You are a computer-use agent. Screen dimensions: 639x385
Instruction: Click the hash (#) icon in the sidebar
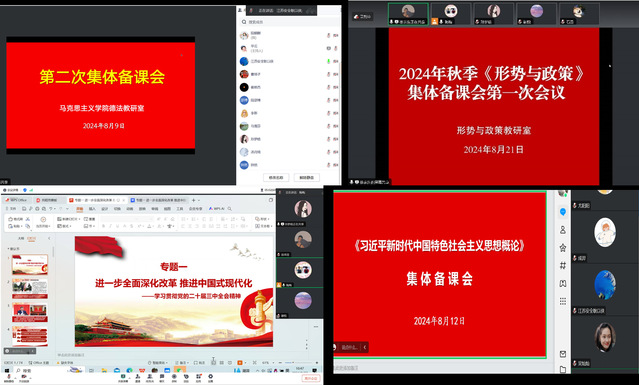tap(563, 266)
